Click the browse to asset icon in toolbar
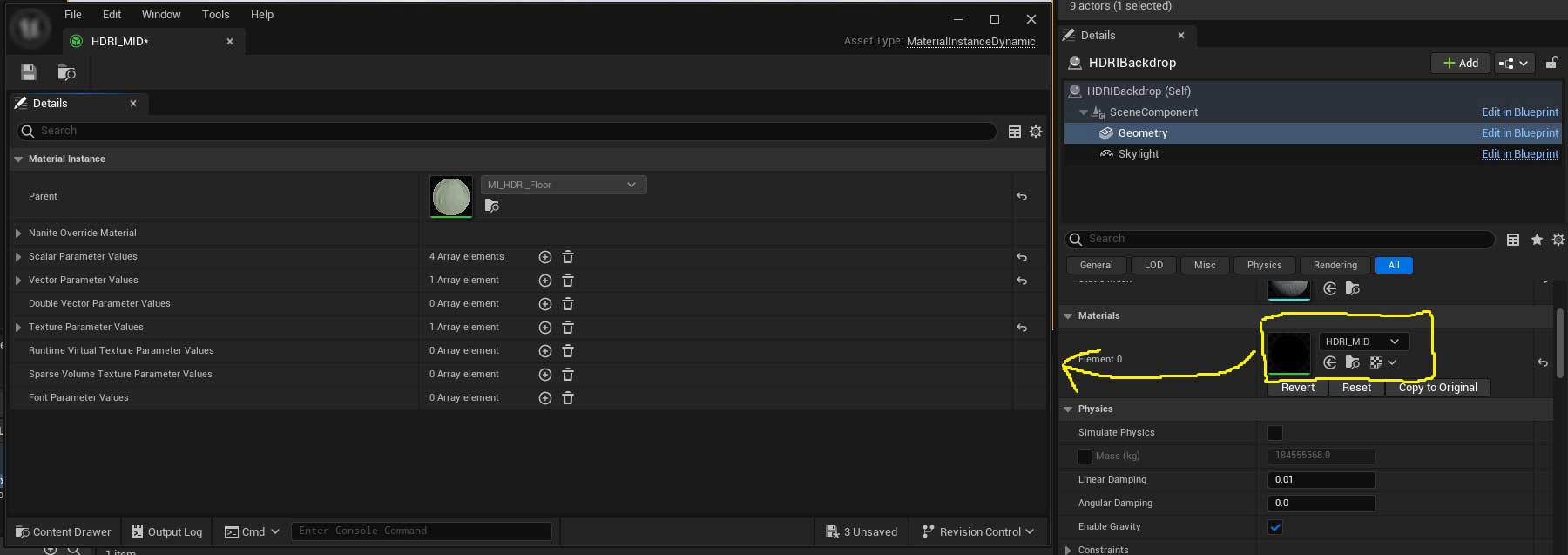Screen dimensions: 1568x555 point(66,72)
